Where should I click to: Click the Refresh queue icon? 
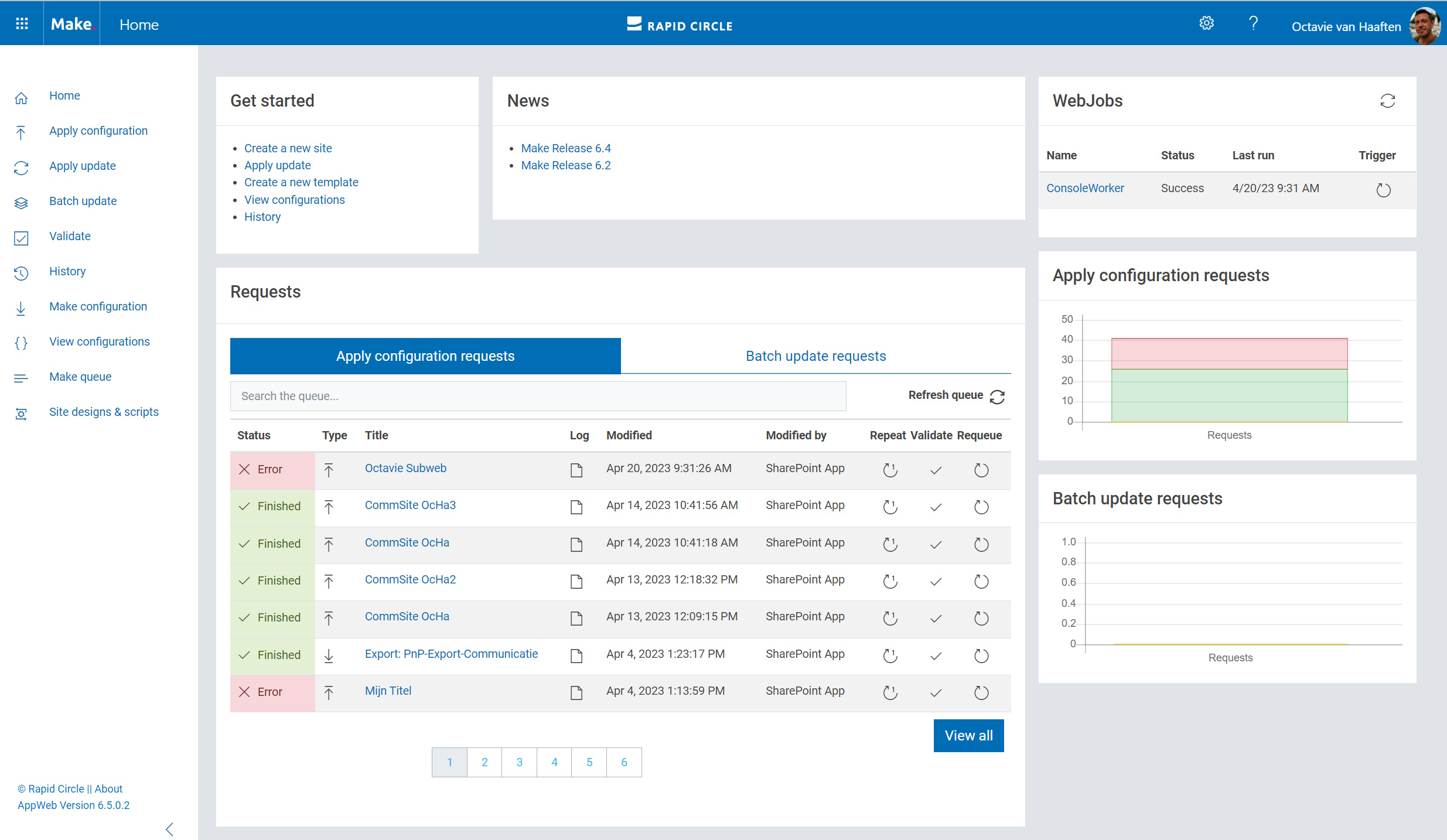point(997,397)
